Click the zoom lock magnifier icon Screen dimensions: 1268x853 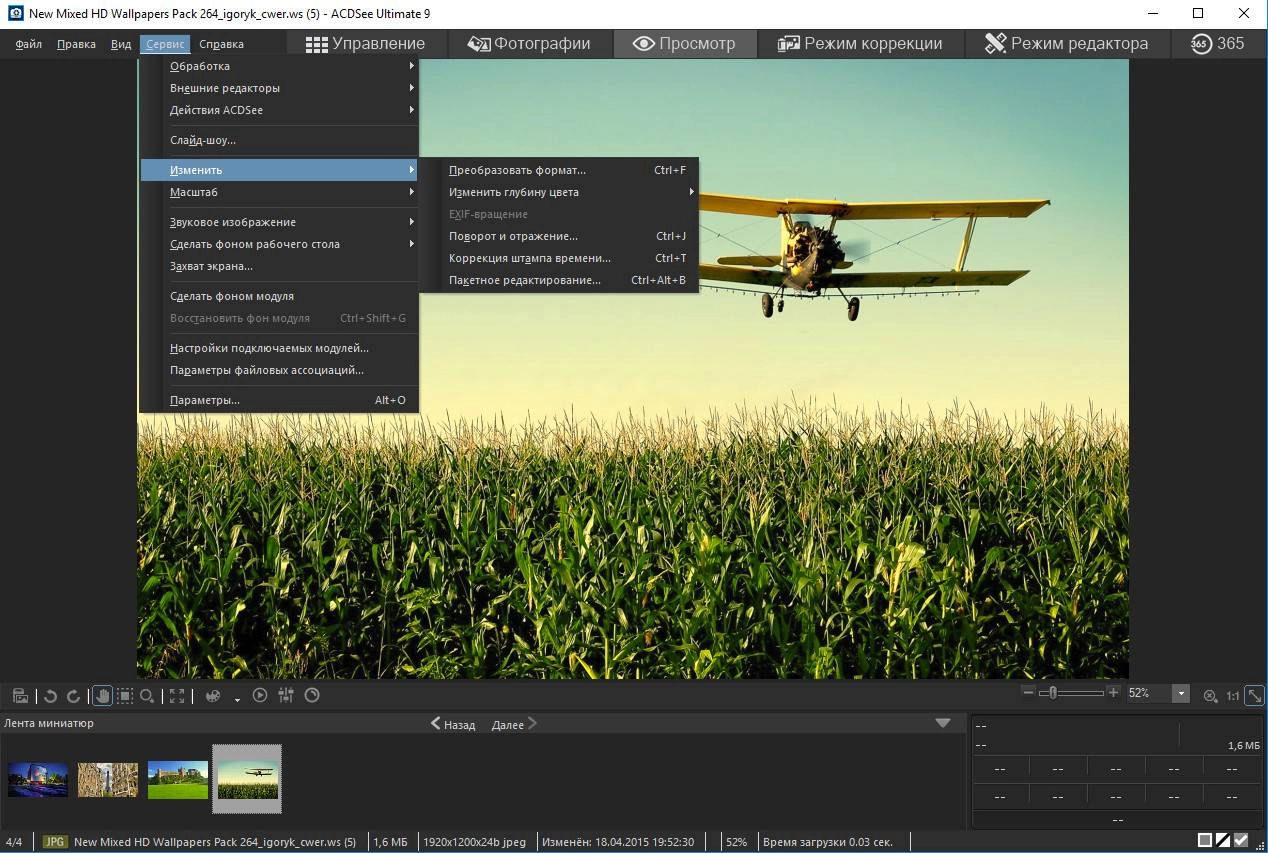(x=1210, y=695)
